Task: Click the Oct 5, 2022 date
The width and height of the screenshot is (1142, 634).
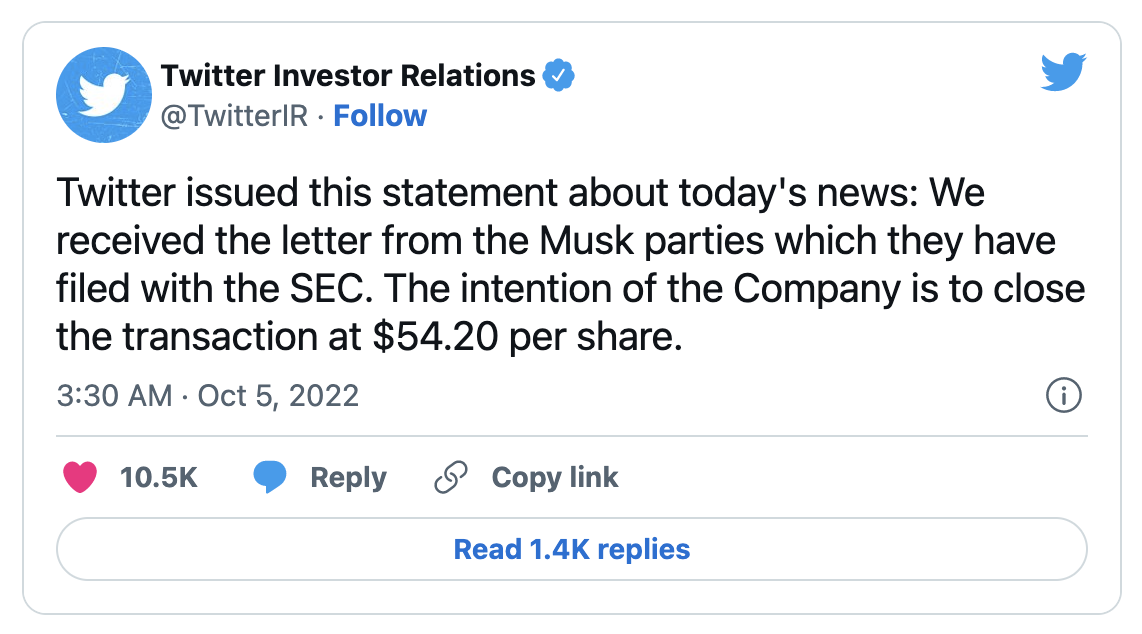Action: click(278, 396)
